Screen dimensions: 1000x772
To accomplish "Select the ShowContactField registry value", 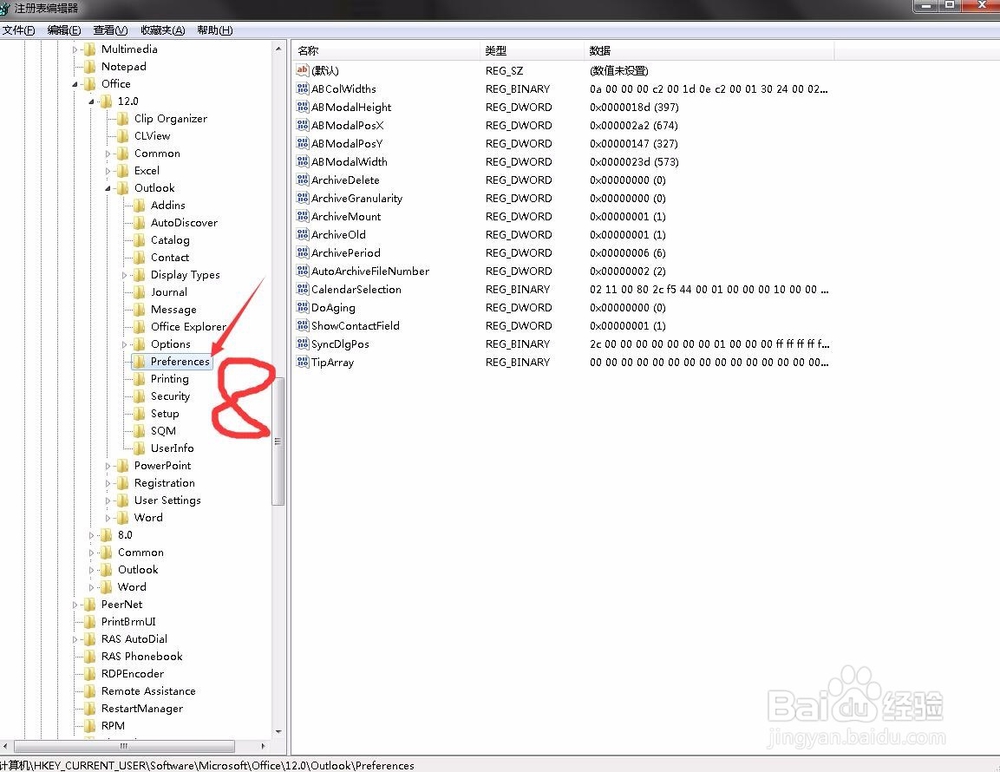I will [355, 326].
